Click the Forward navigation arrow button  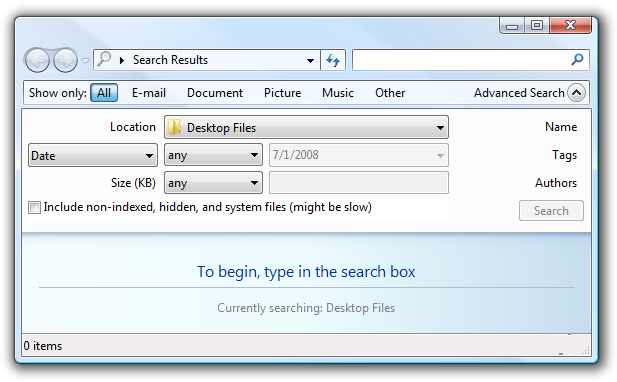coord(65,61)
